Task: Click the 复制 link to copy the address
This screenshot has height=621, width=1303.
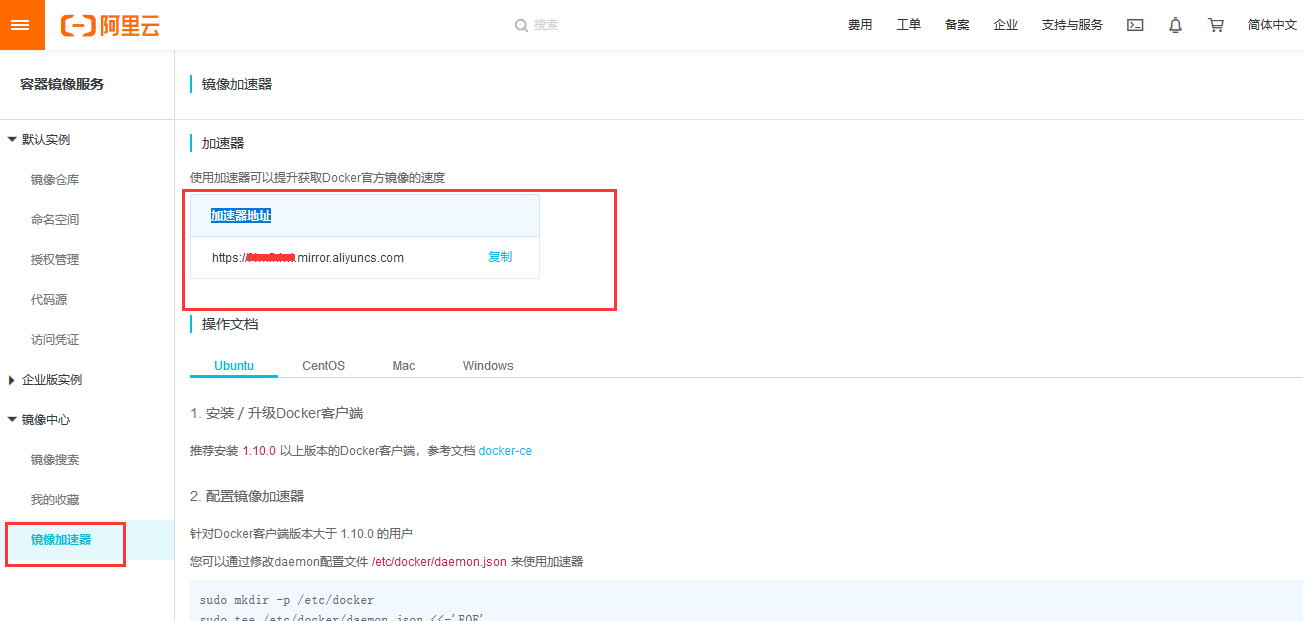Action: click(500, 257)
